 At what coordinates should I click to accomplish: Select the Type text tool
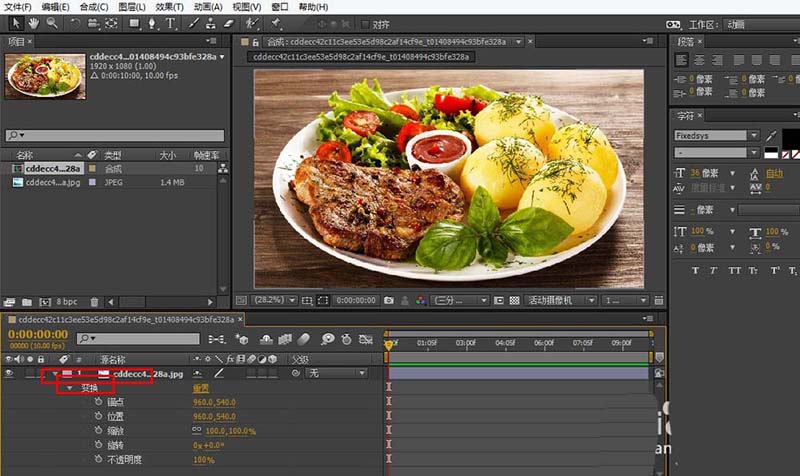[170, 23]
